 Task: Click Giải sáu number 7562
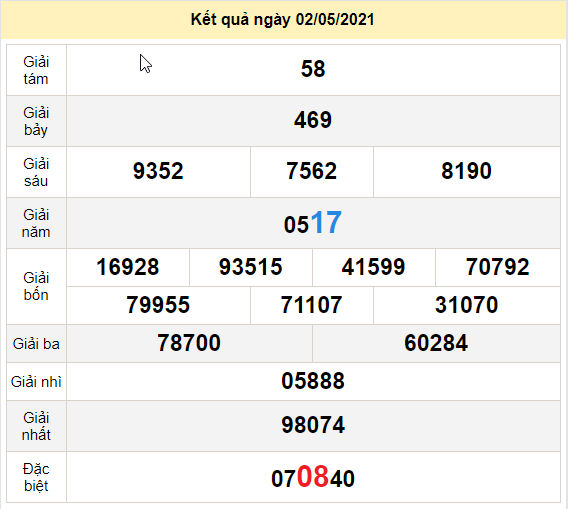pyautogui.click(x=312, y=171)
